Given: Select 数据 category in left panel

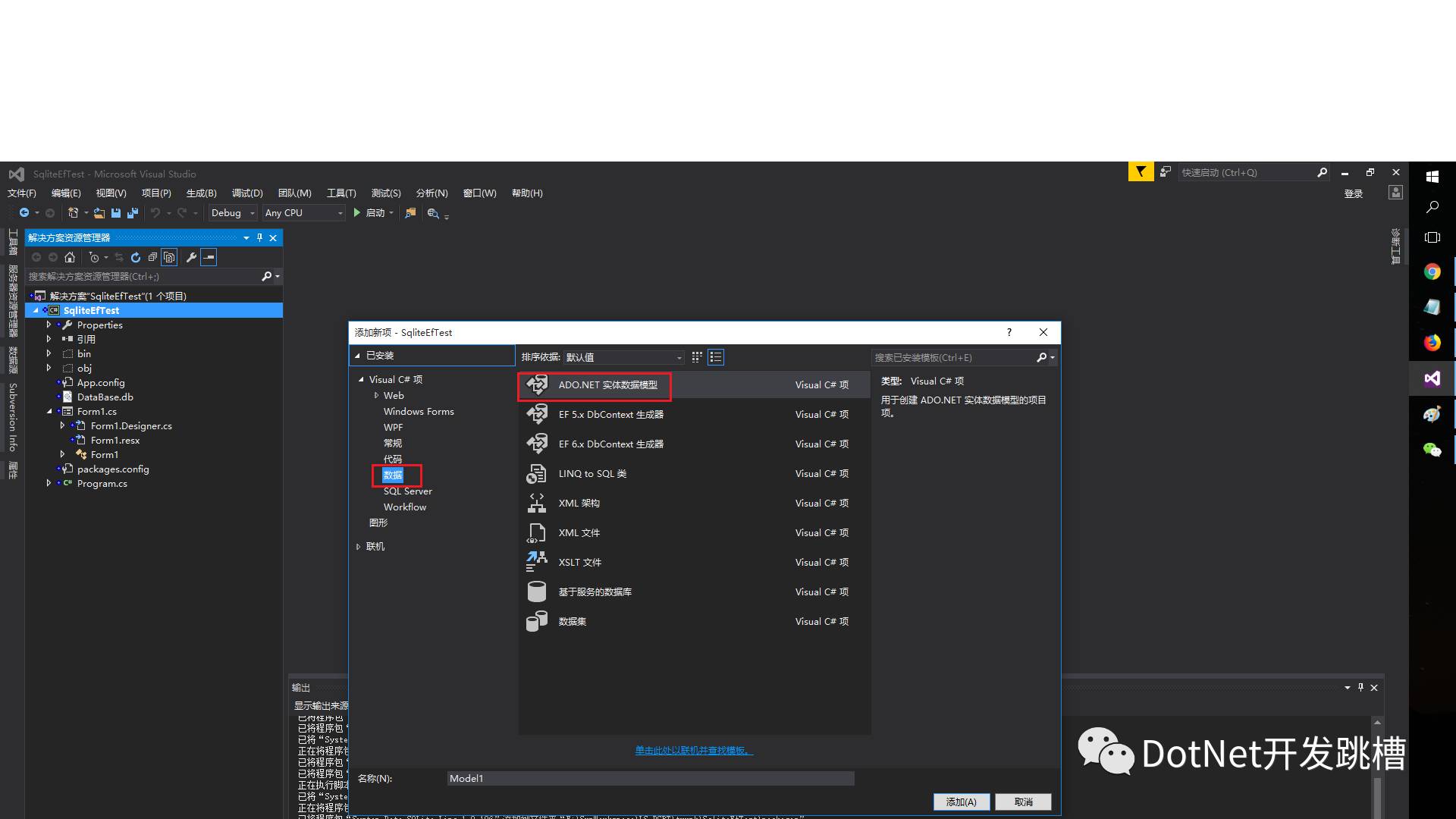Looking at the screenshot, I should (393, 474).
